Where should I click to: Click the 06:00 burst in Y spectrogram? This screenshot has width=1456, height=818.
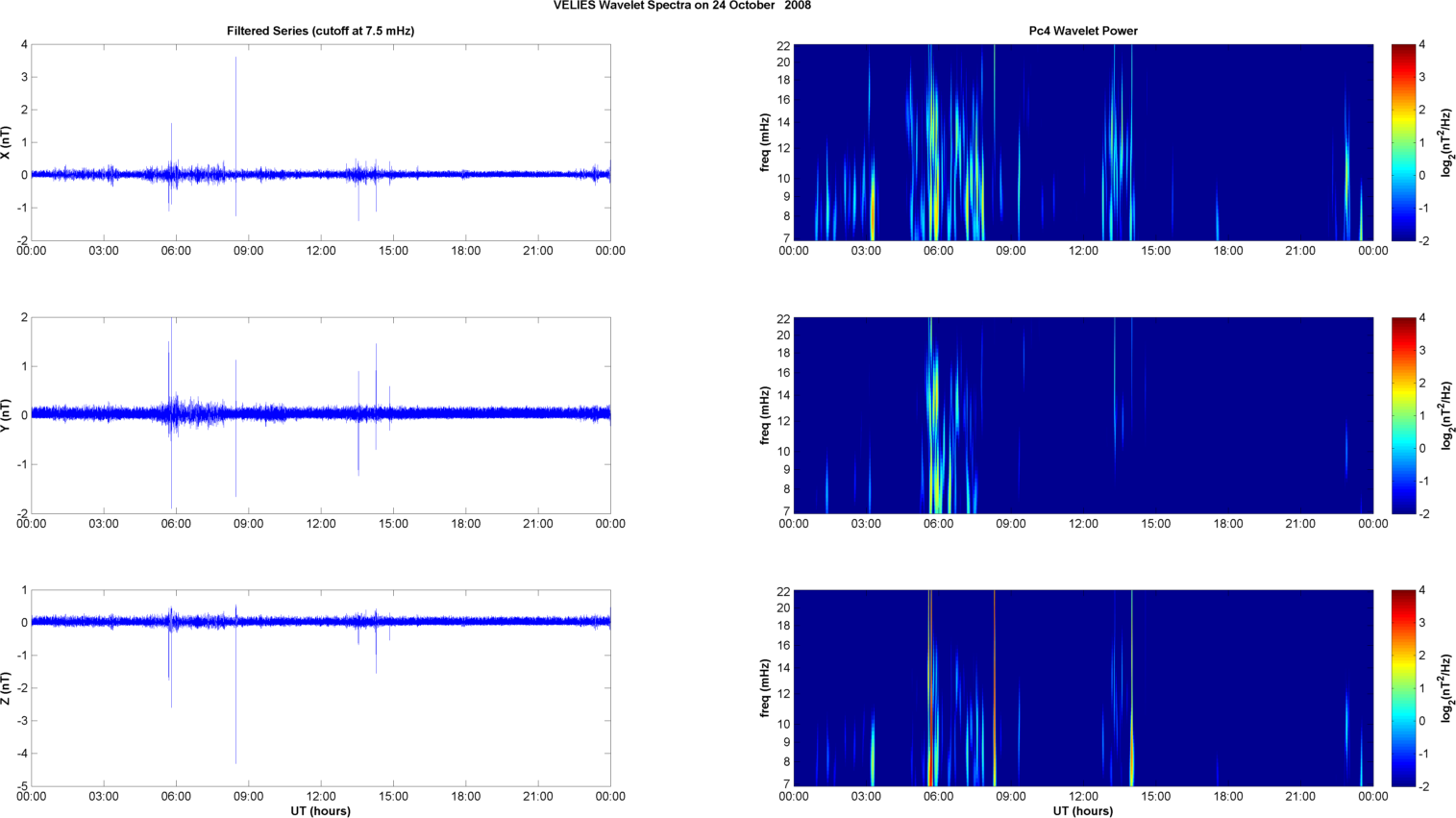coord(932,423)
